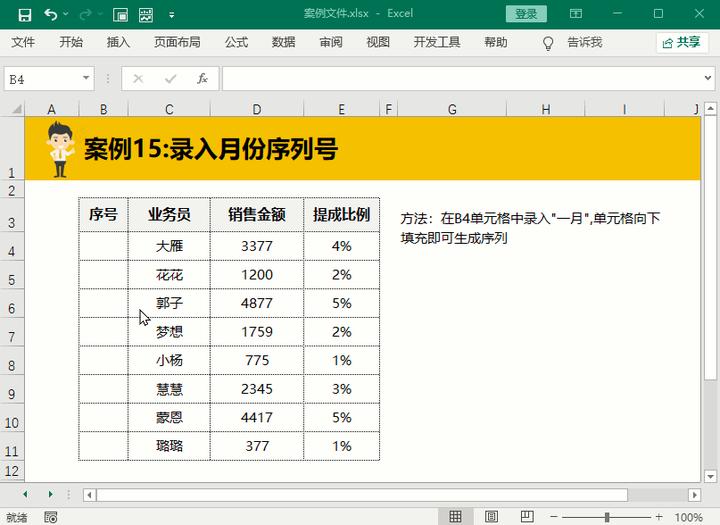Select Normal view icon in status bar
This screenshot has height=525, width=720.
click(456, 517)
